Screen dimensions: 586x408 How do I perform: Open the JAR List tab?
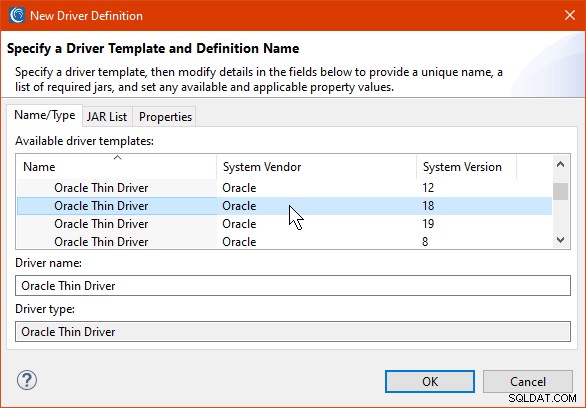[107, 117]
